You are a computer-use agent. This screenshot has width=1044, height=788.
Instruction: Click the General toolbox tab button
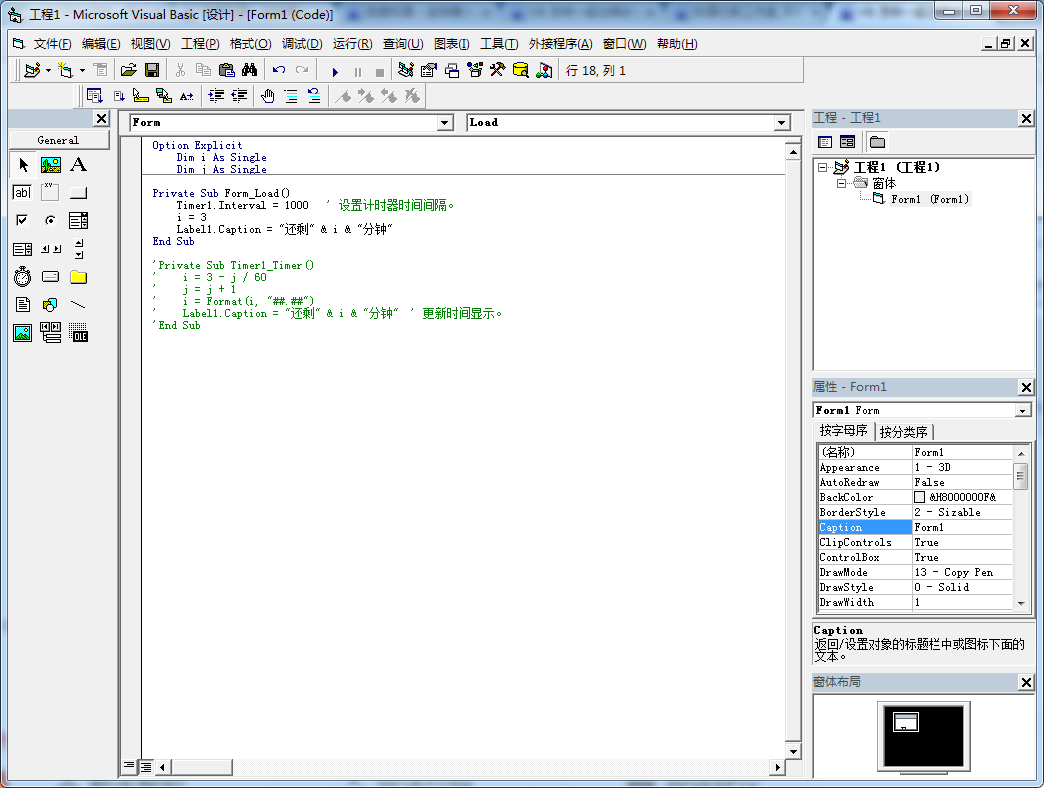click(x=58, y=140)
